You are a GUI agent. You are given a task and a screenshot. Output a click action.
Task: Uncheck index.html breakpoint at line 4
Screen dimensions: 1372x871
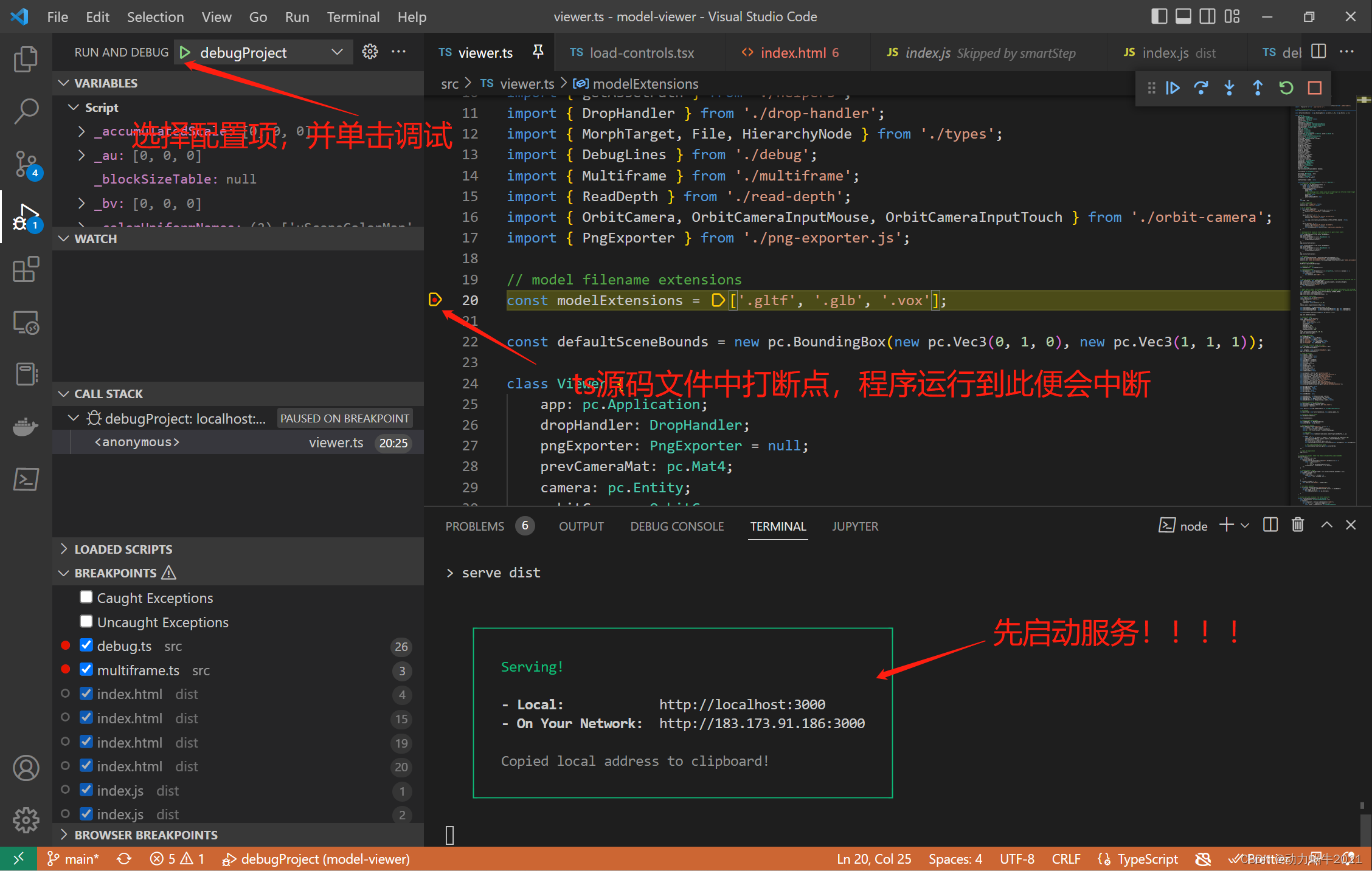tap(86, 694)
